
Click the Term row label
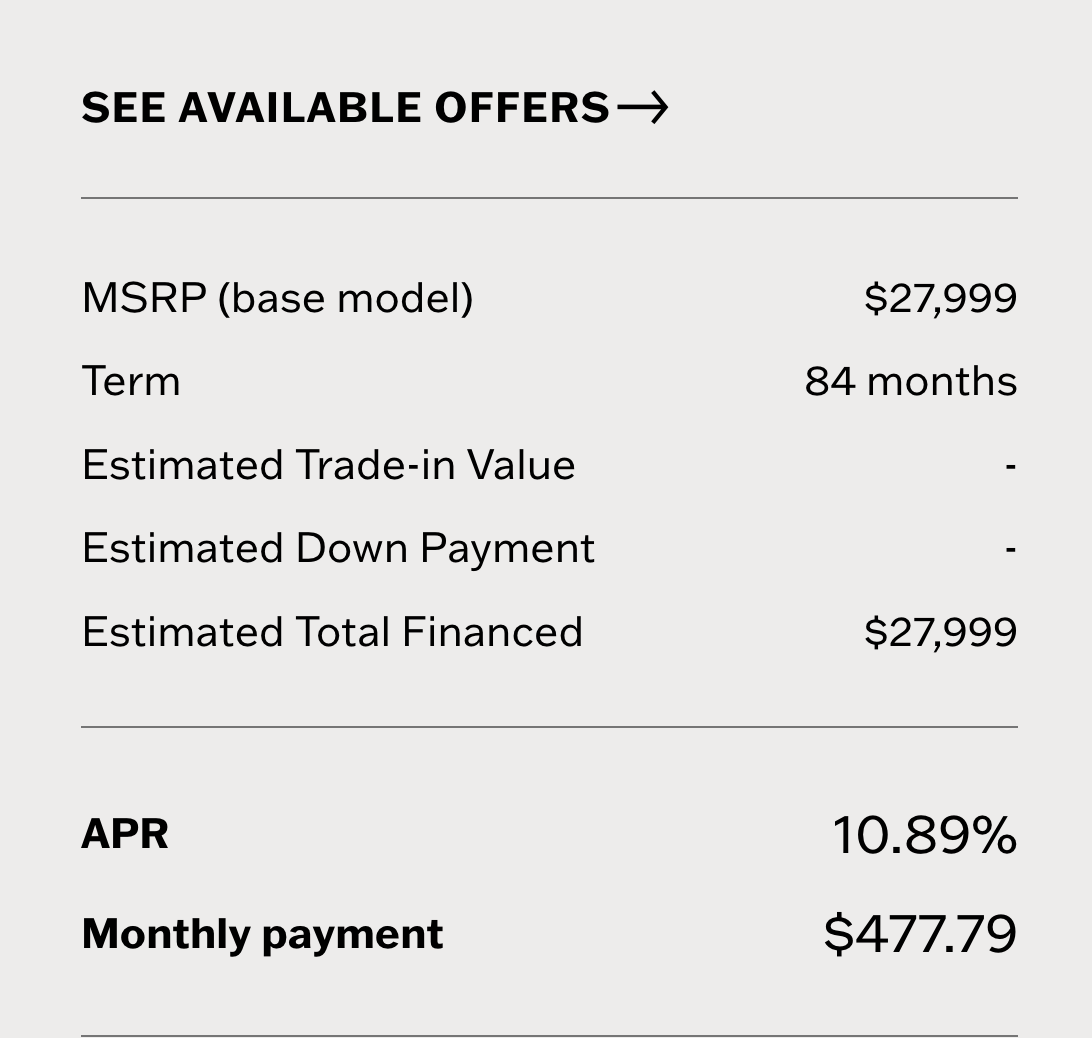(x=131, y=381)
